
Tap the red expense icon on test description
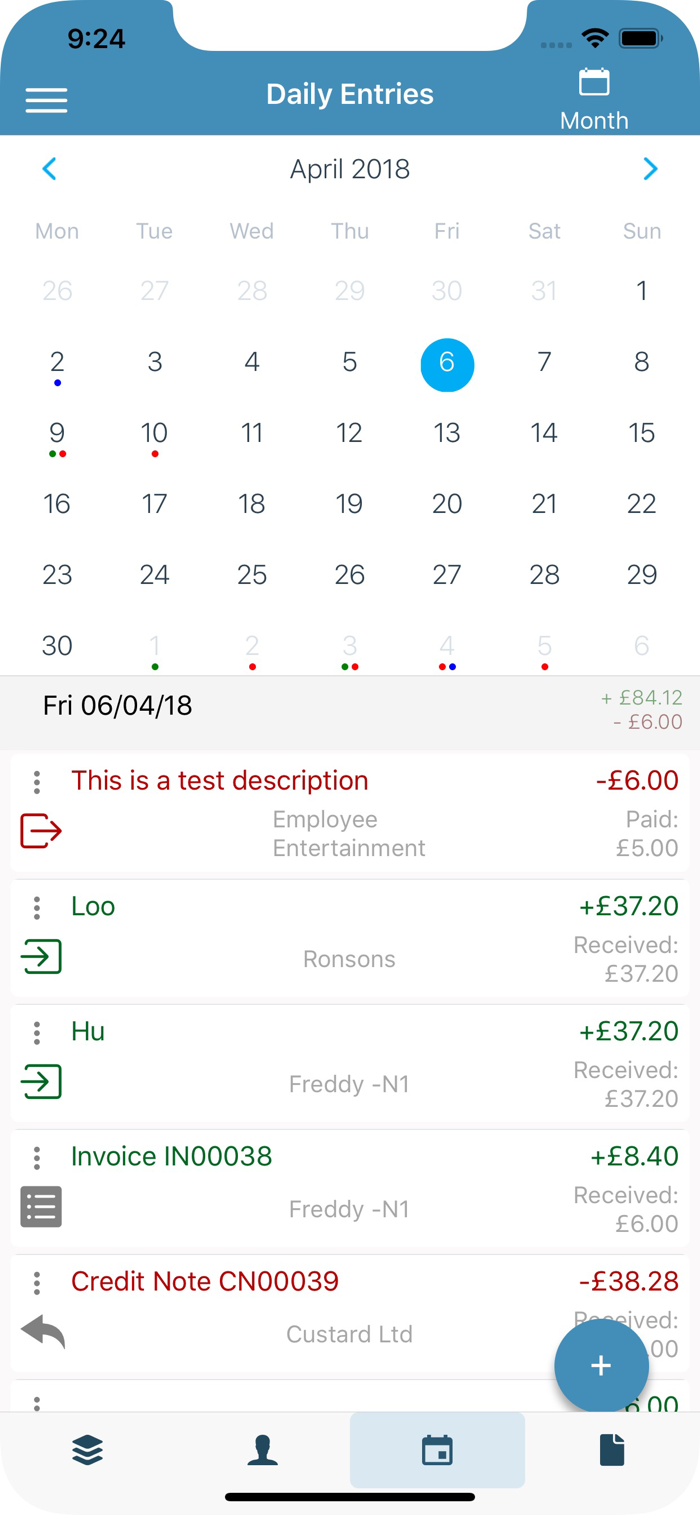41,831
